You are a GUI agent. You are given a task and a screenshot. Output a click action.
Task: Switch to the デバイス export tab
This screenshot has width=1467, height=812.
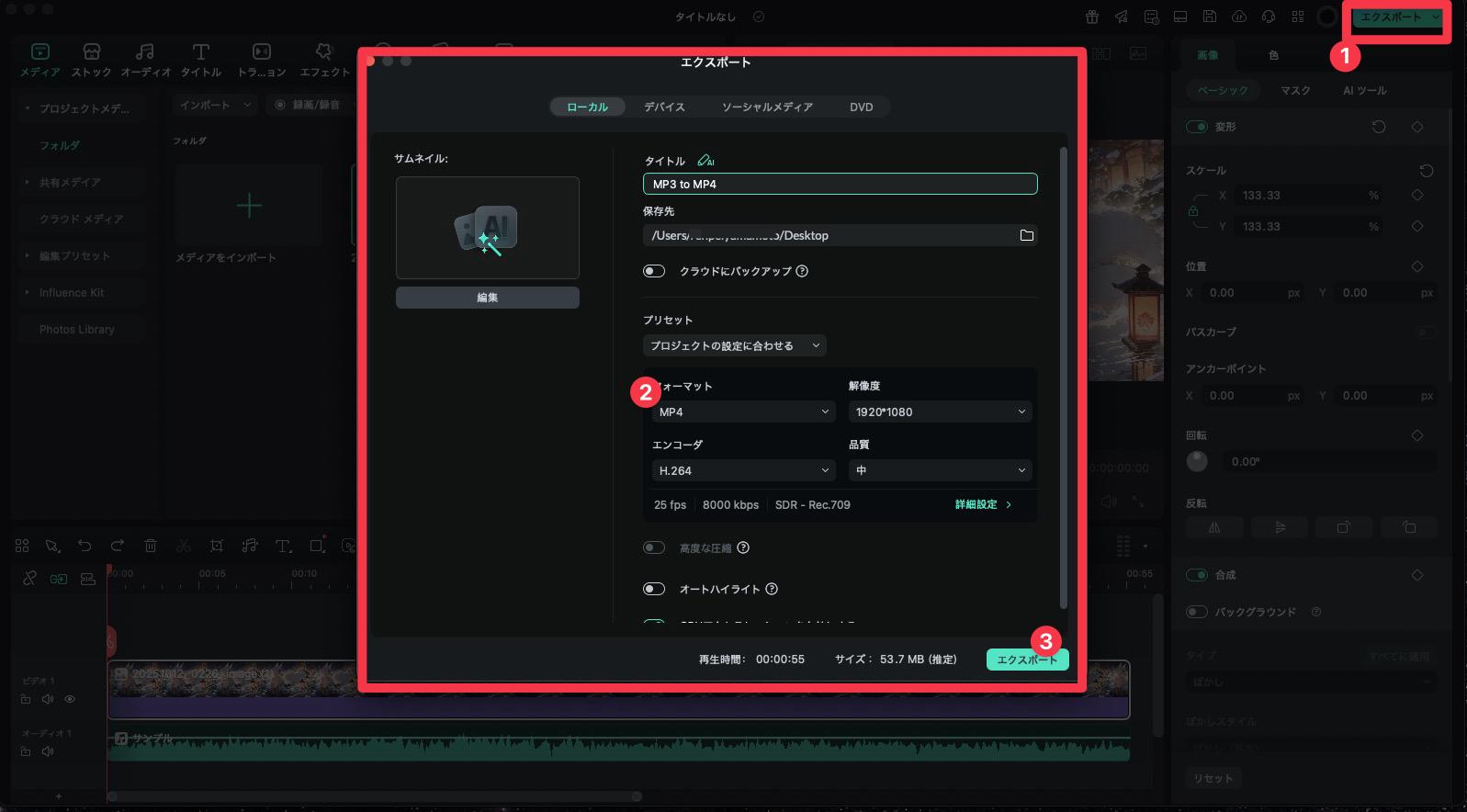[x=664, y=107]
